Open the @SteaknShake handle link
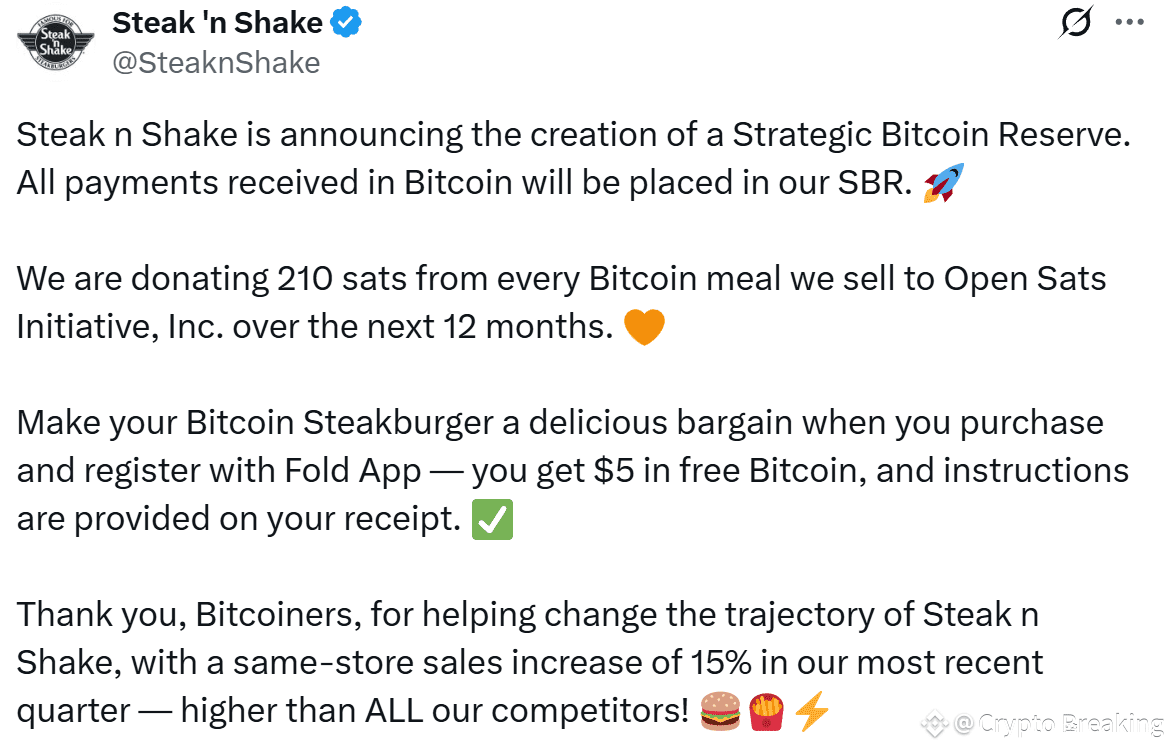The width and height of the screenshot is (1171, 749). (x=216, y=63)
